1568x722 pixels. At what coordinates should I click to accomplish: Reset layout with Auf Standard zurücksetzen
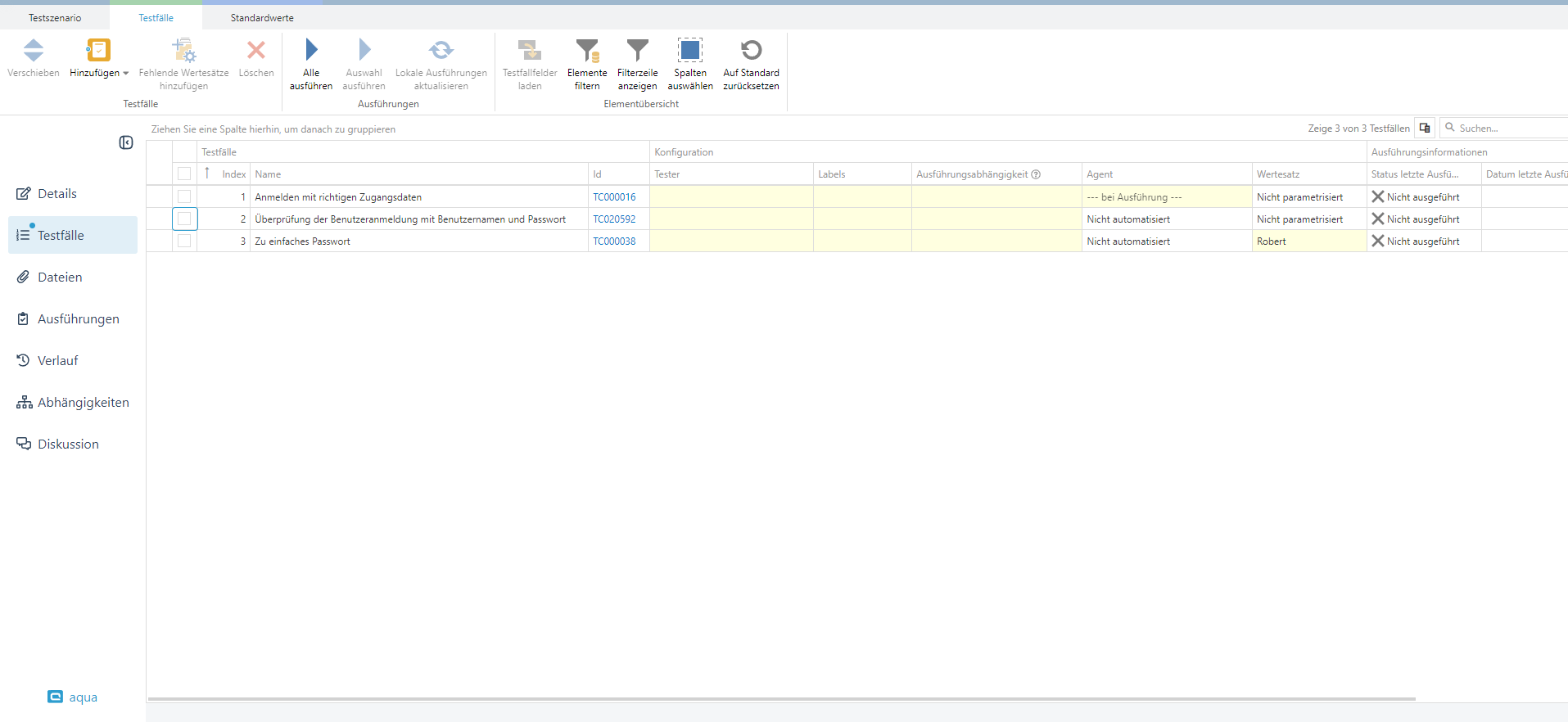click(751, 51)
